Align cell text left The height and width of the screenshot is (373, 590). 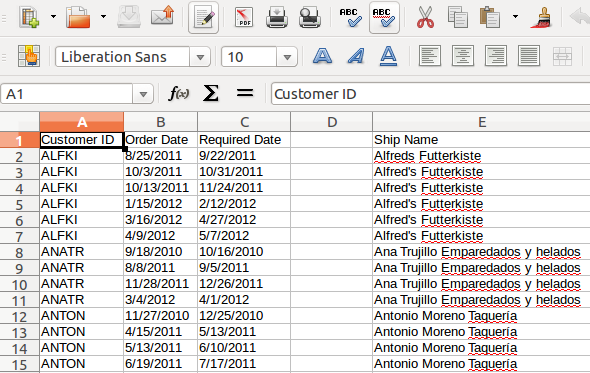pos(430,56)
